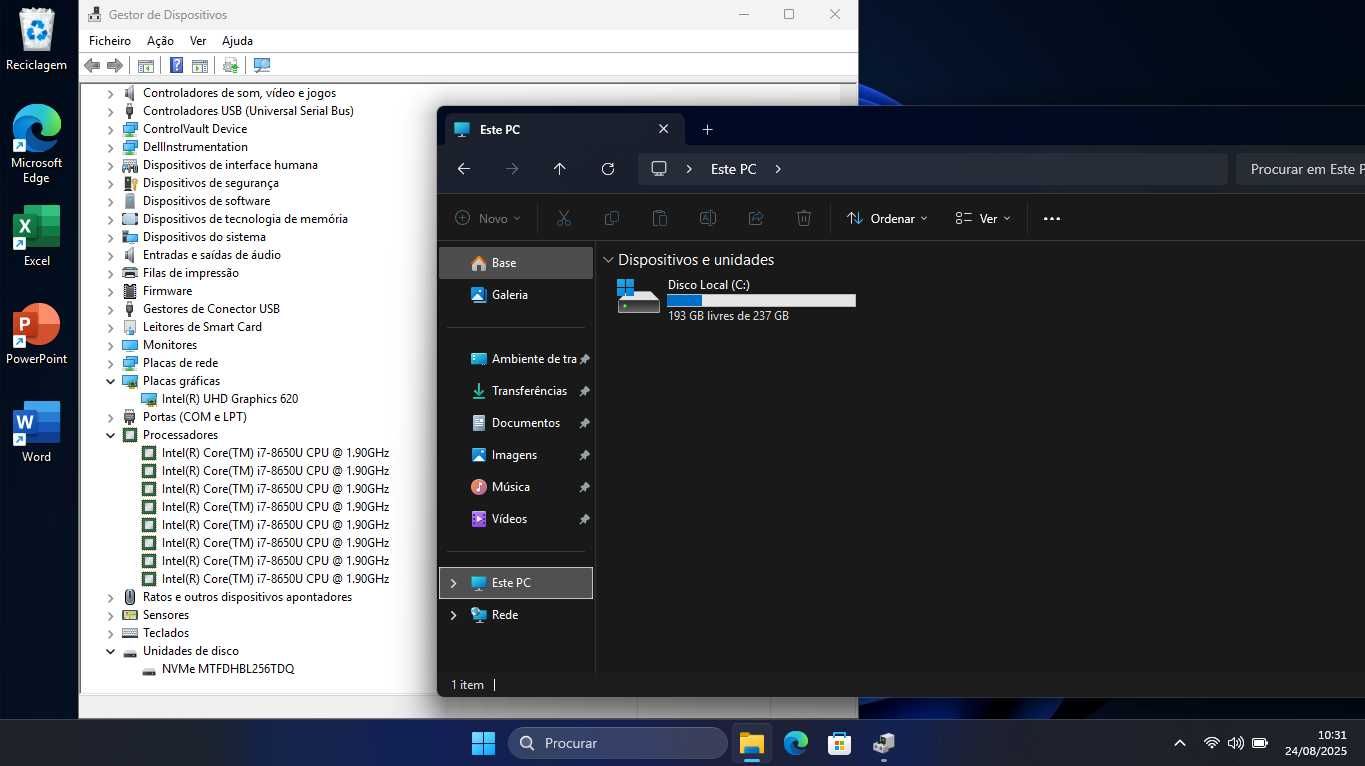The height and width of the screenshot is (766, 1365).
Task: Open a new Explorer tab with plus
Action: point(707,130)
